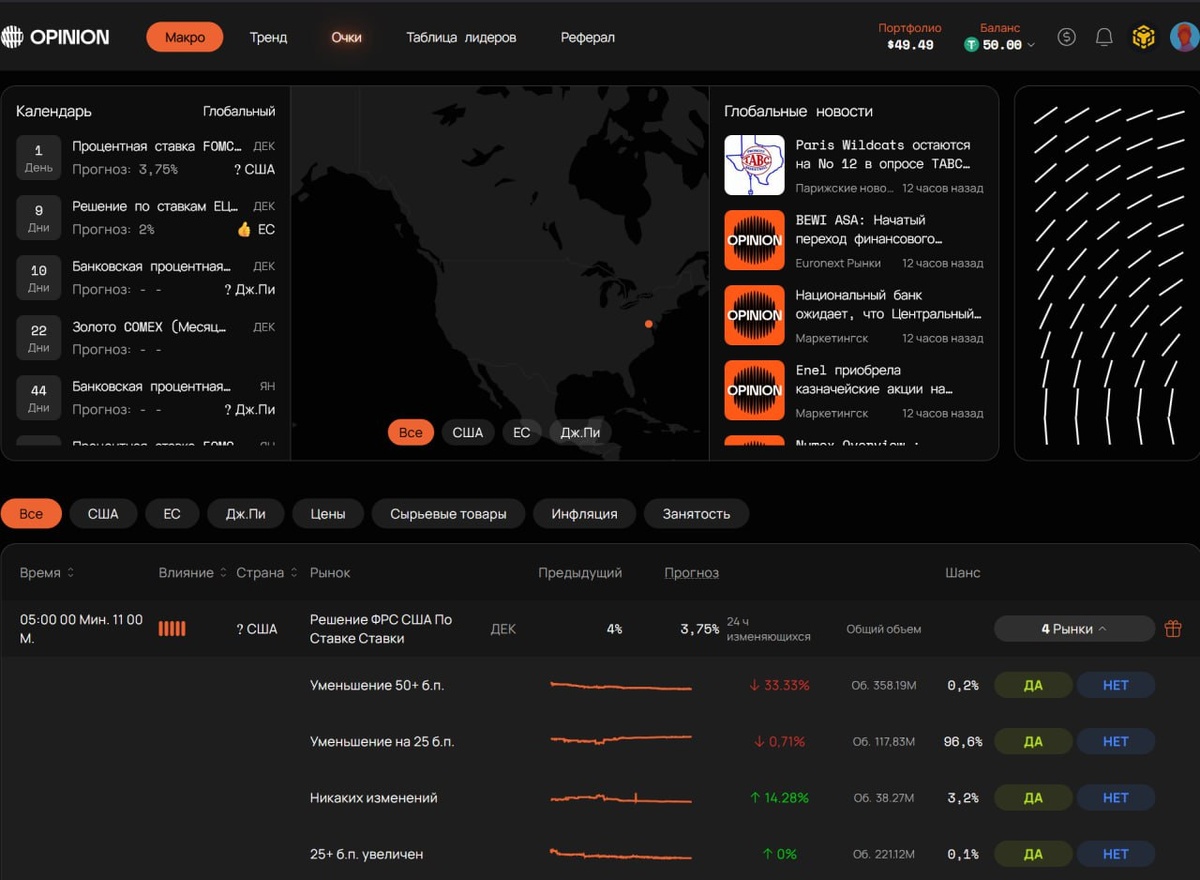Open the notifications bell
The width and height of the screenshot is (1200, 880).
pos(1104,37)
